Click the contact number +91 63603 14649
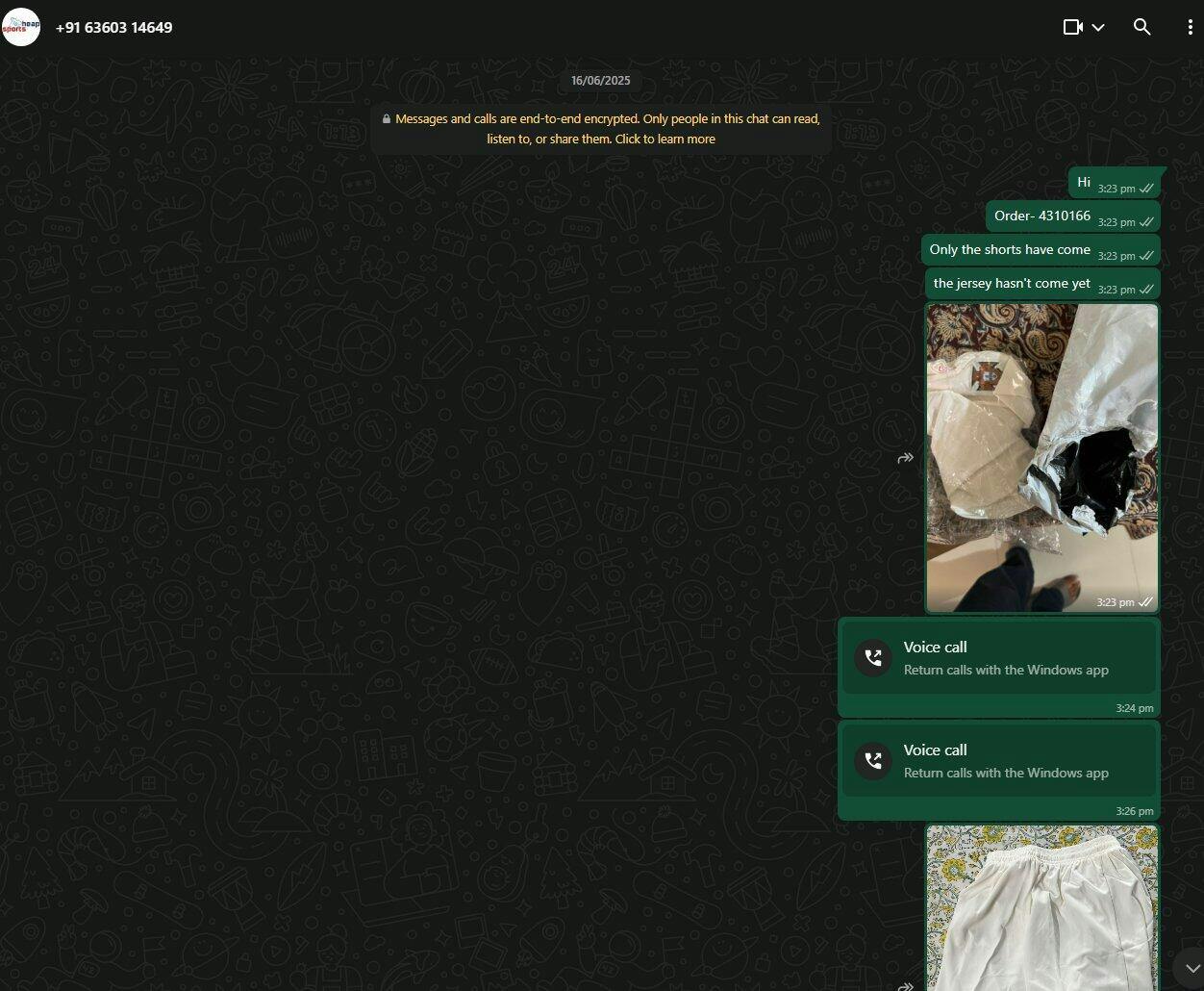1204x991 pixels. pos(113,27)
